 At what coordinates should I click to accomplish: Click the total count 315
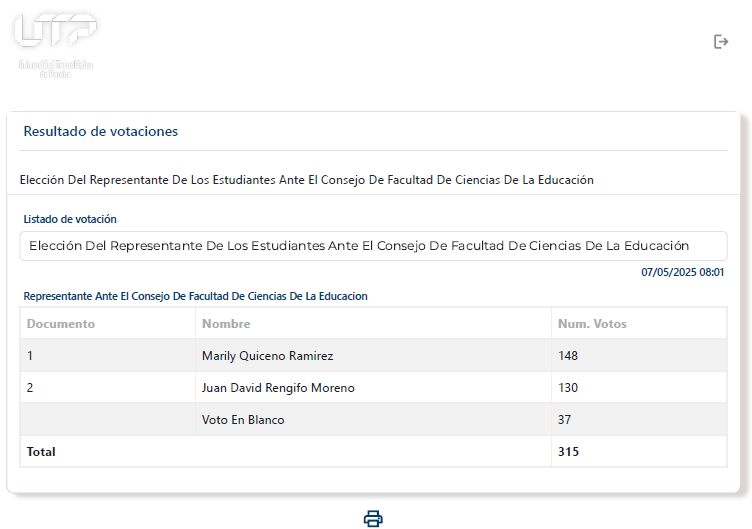point(568,452)
